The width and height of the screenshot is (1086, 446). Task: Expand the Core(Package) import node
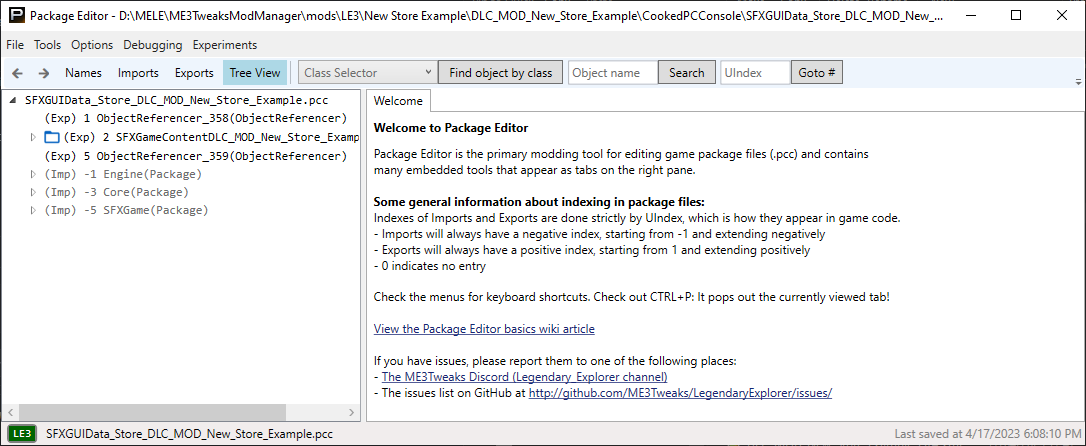tap(33, 192)
